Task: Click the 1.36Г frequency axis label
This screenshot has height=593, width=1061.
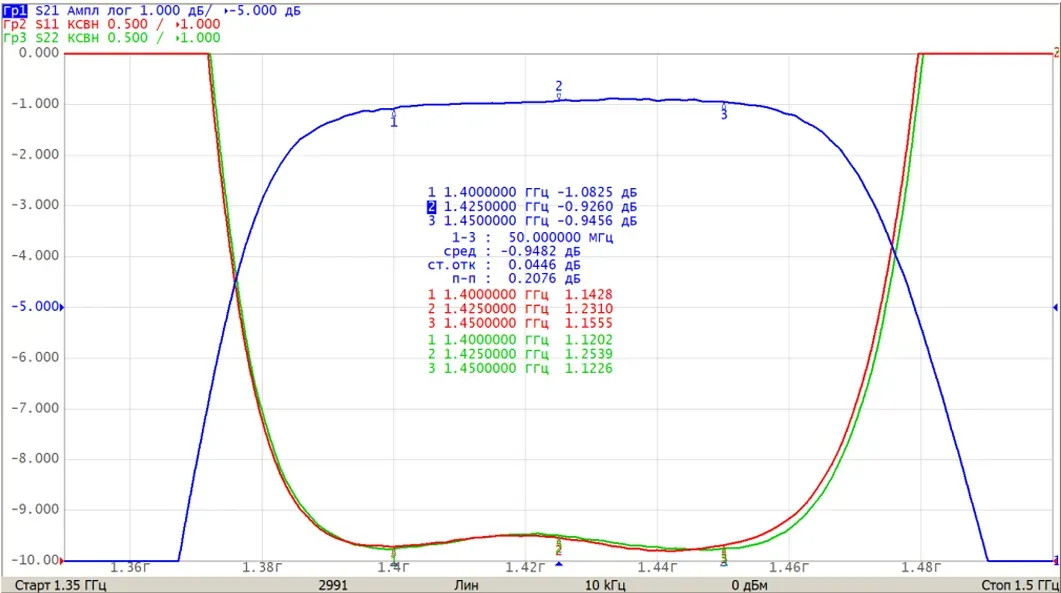Action: coord(130,567)
